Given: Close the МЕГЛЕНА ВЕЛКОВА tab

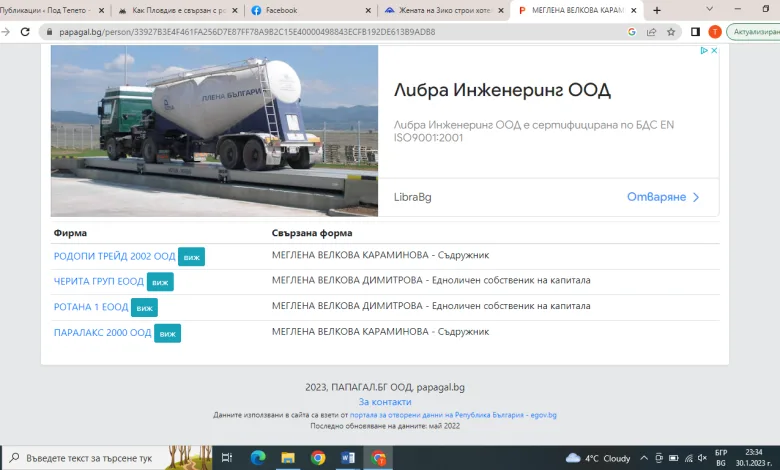Looking at the screenshot, I should 634,10.
